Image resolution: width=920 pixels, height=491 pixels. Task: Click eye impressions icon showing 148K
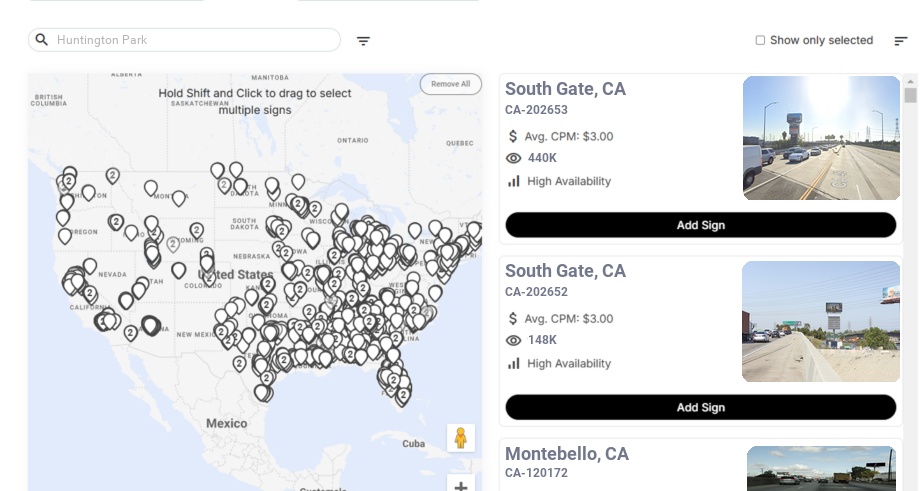coord(514,340)
